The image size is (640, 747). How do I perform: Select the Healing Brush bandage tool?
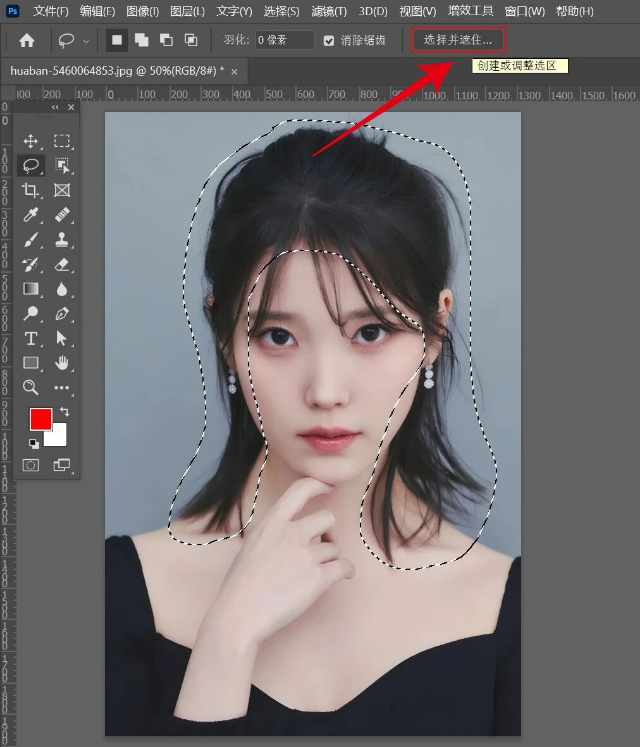(62, 215)
